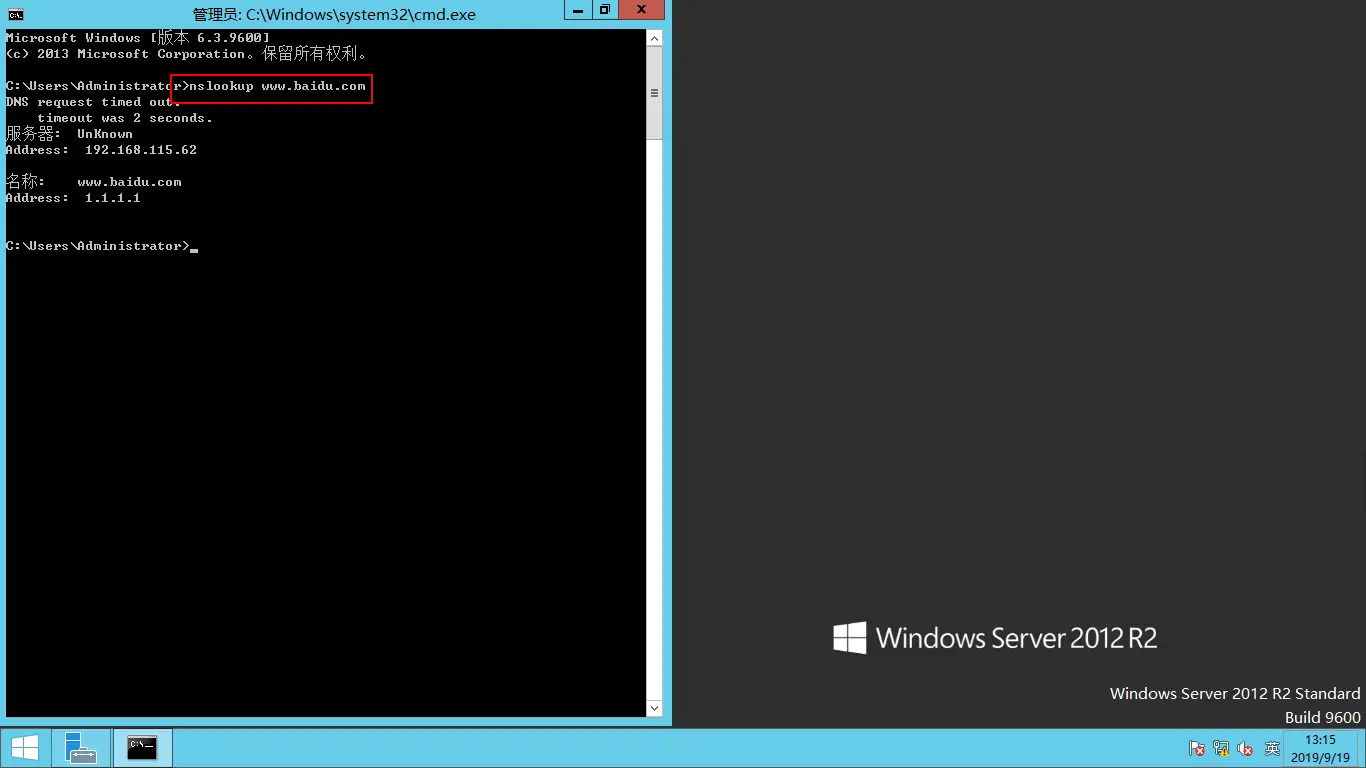
Task: Select the cmd.exe taskbar button
Action: pos(142,748)
